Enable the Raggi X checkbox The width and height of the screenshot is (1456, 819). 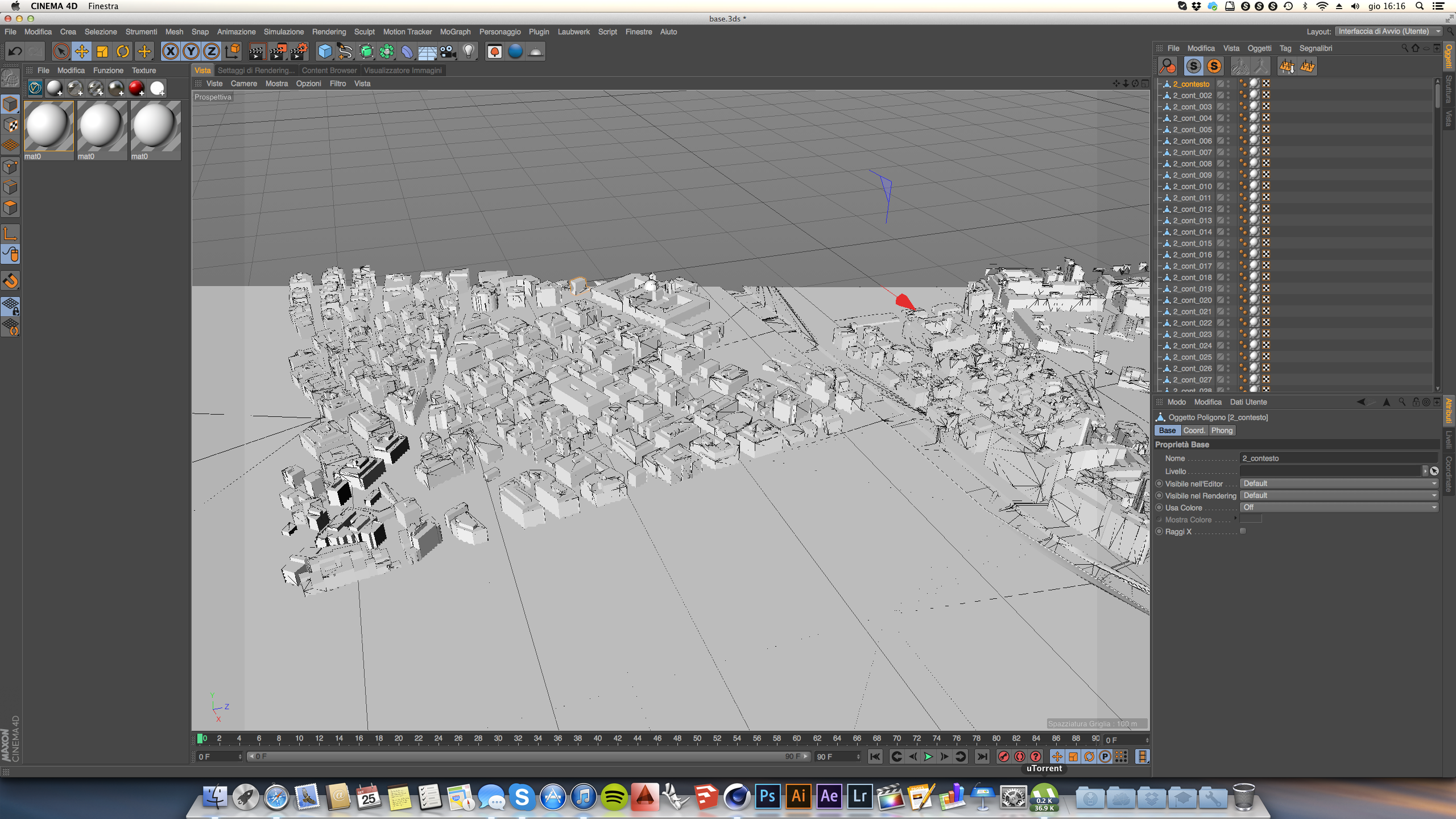[1243, 531]
